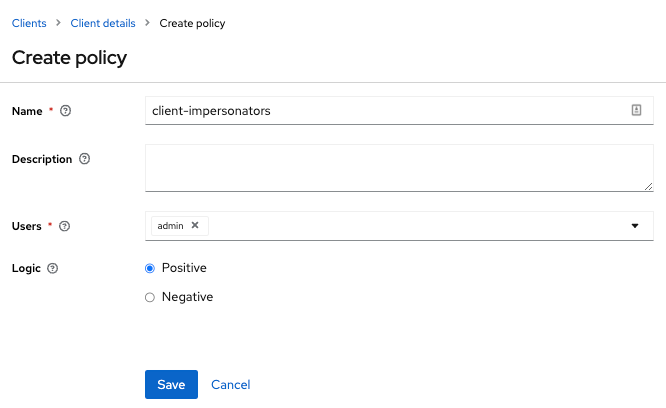Open the Logic field help icon
Image resolution: width=666 pixels, height=408 pixels.
click(52, 268)
